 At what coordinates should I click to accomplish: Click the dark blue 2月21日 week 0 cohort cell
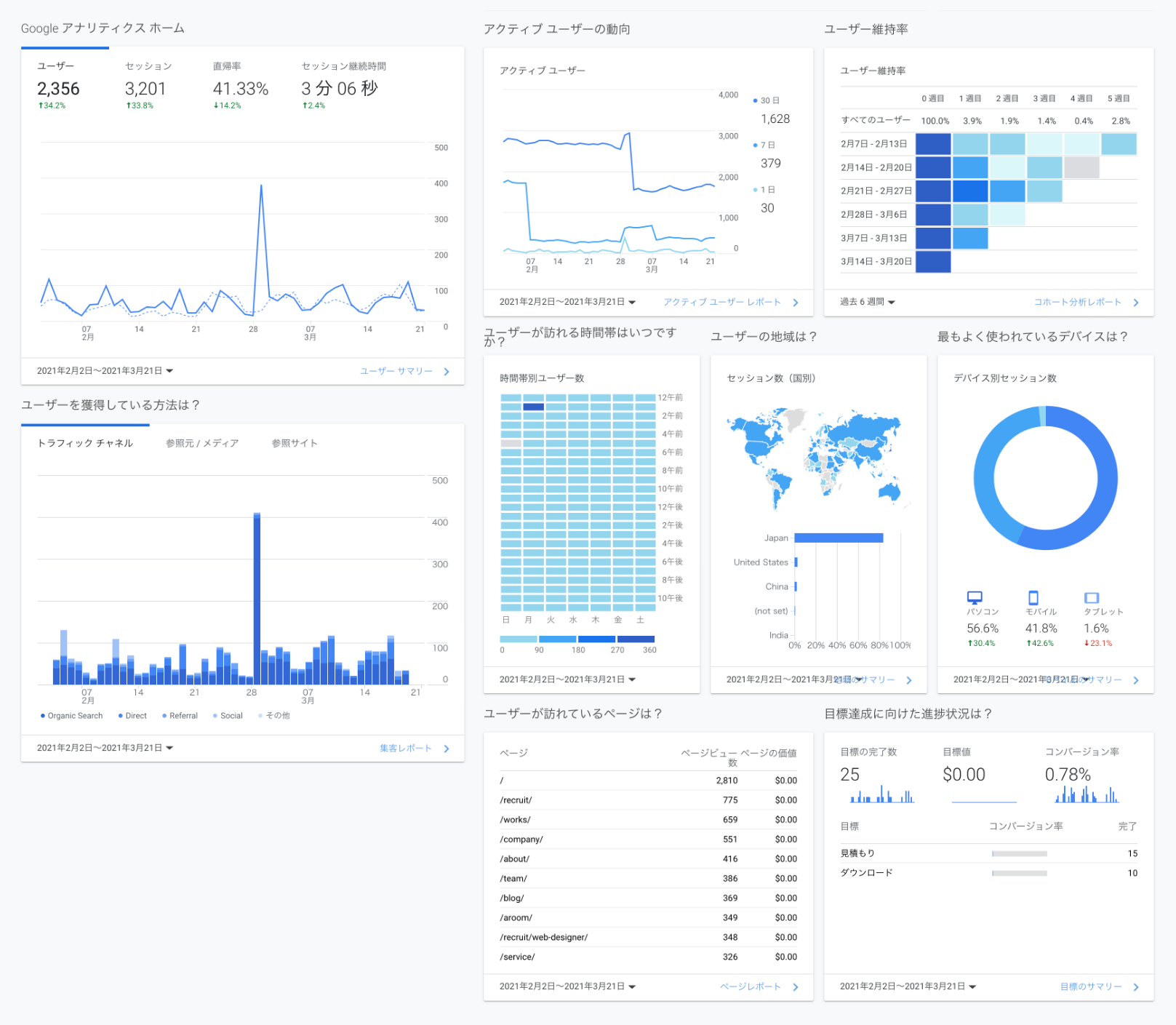point(933,191)
